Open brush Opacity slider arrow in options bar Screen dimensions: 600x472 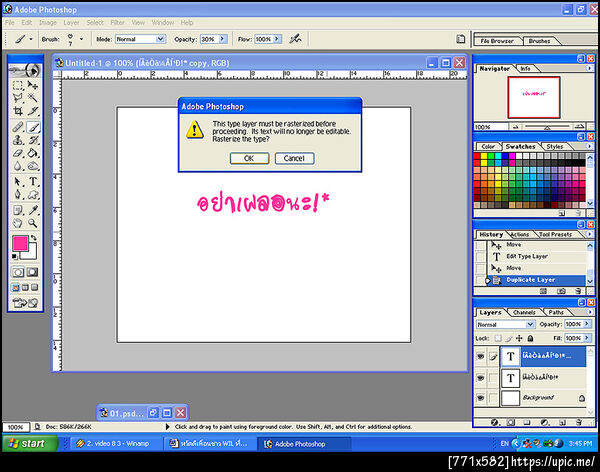223,39
